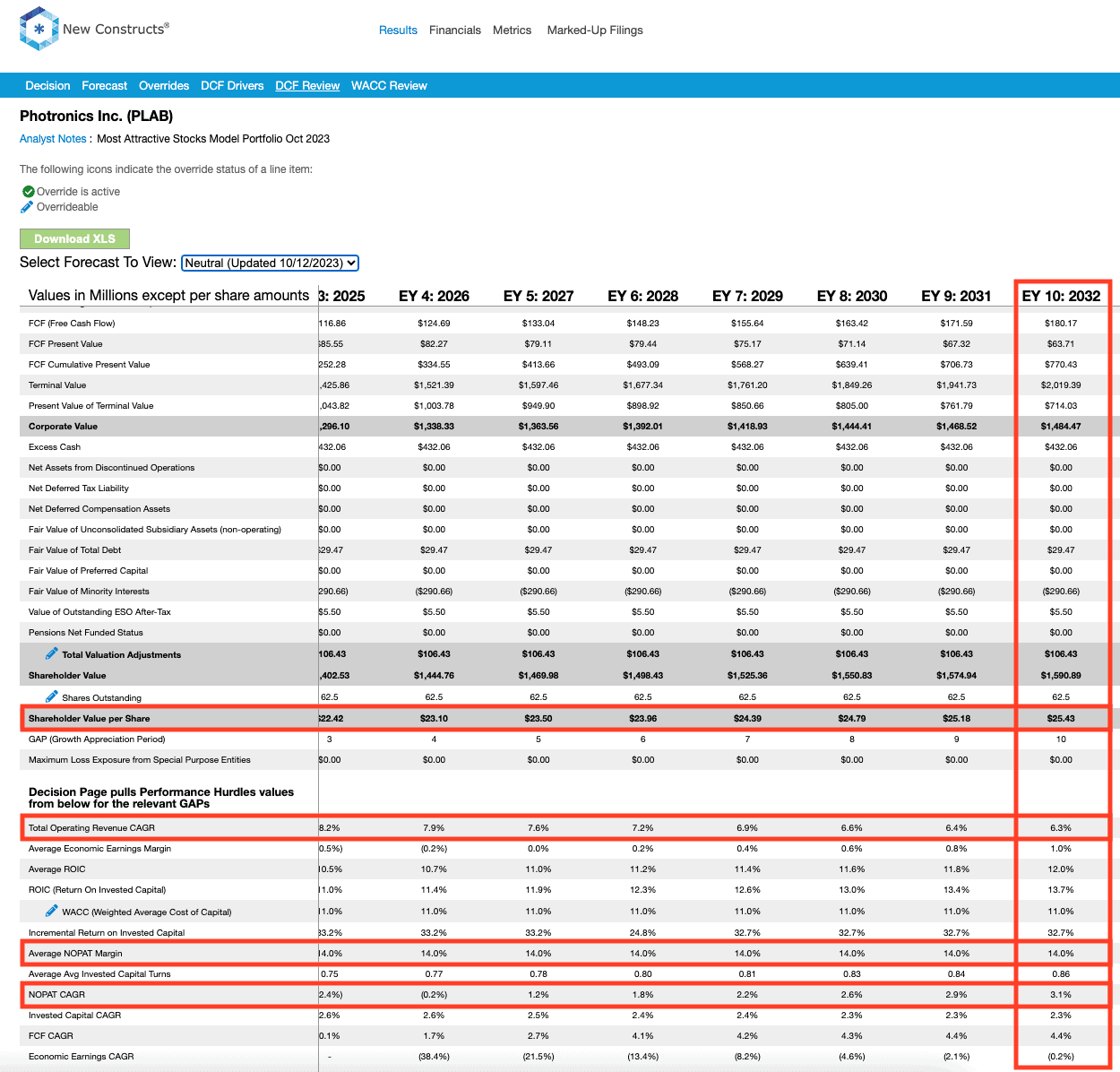
Task: Switch to the Decision tab
Action: pyautogui.click(x=47, y=85)
